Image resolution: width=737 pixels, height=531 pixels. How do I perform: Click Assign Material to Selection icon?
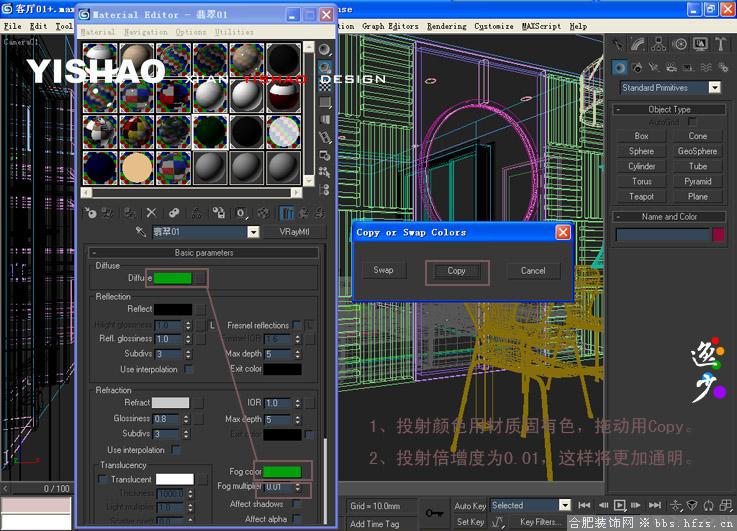tap(128, 213)
